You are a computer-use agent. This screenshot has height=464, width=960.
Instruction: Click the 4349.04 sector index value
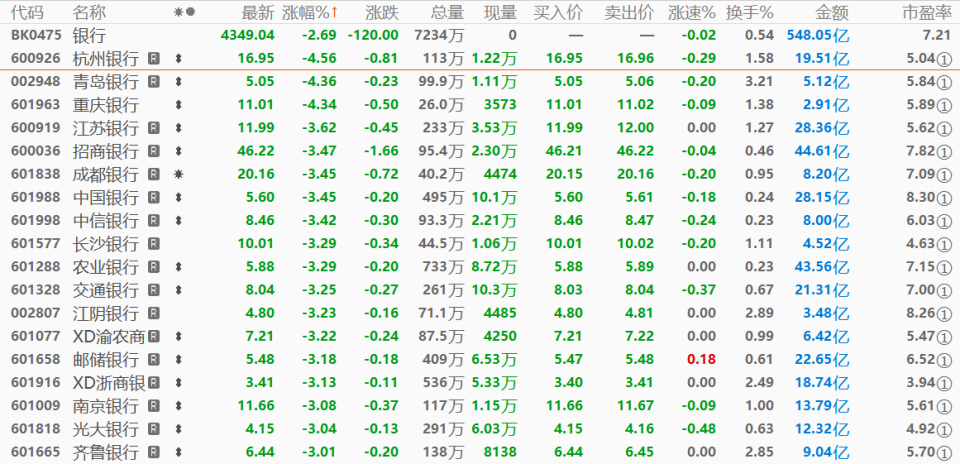point(247,36)
